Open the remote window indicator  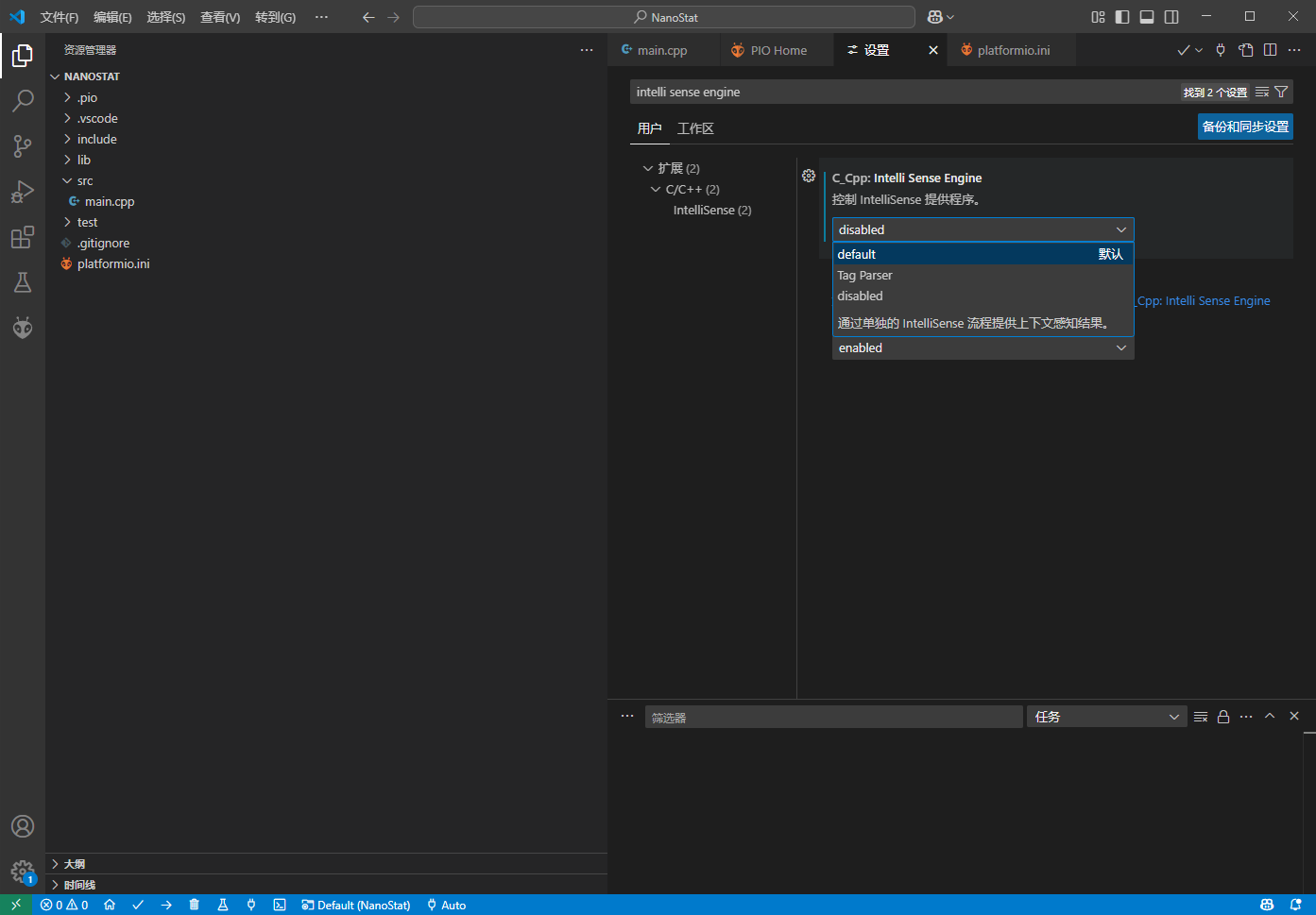(x=16, y=905)
